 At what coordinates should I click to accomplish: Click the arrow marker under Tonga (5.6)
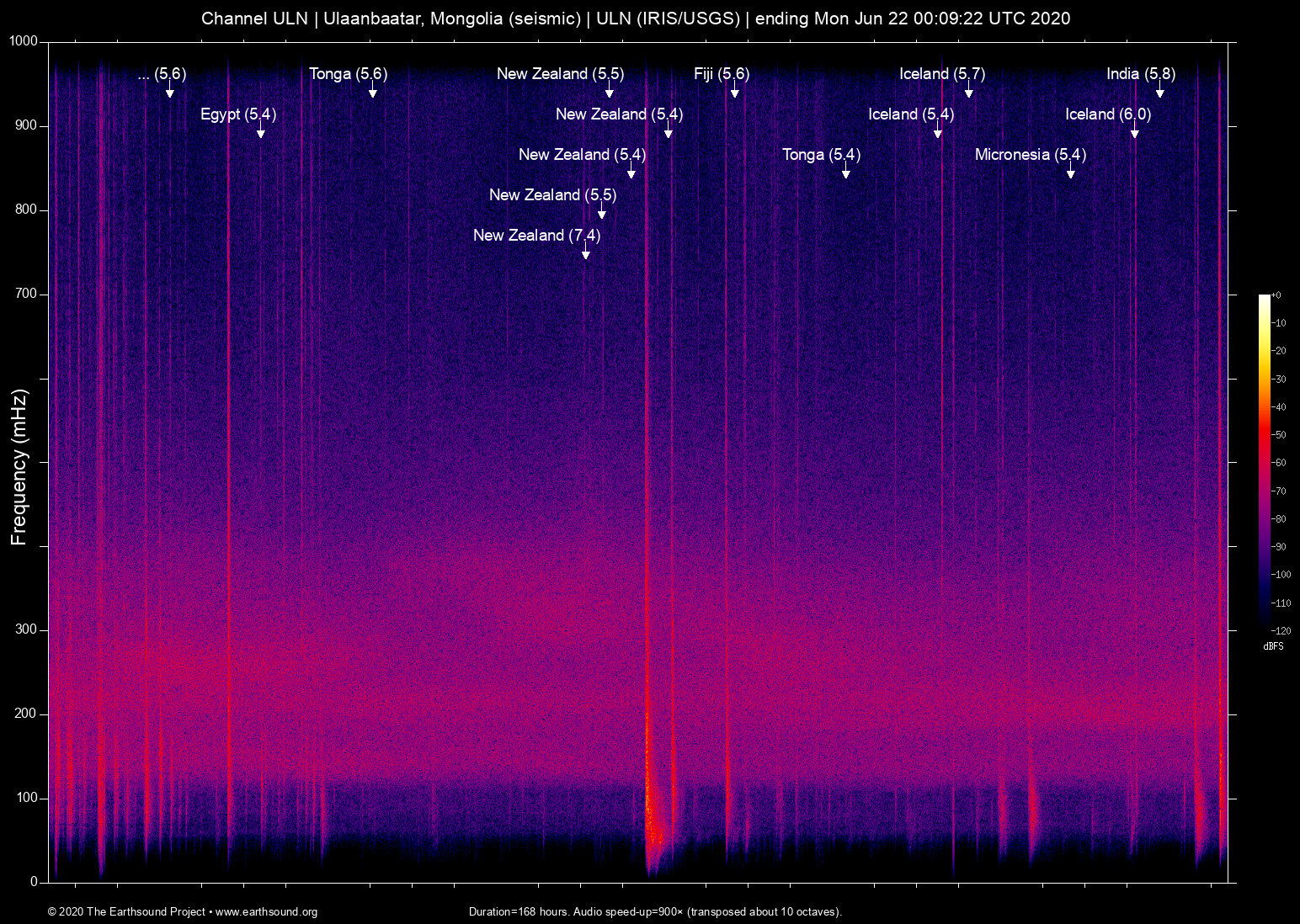click(373, 92)
